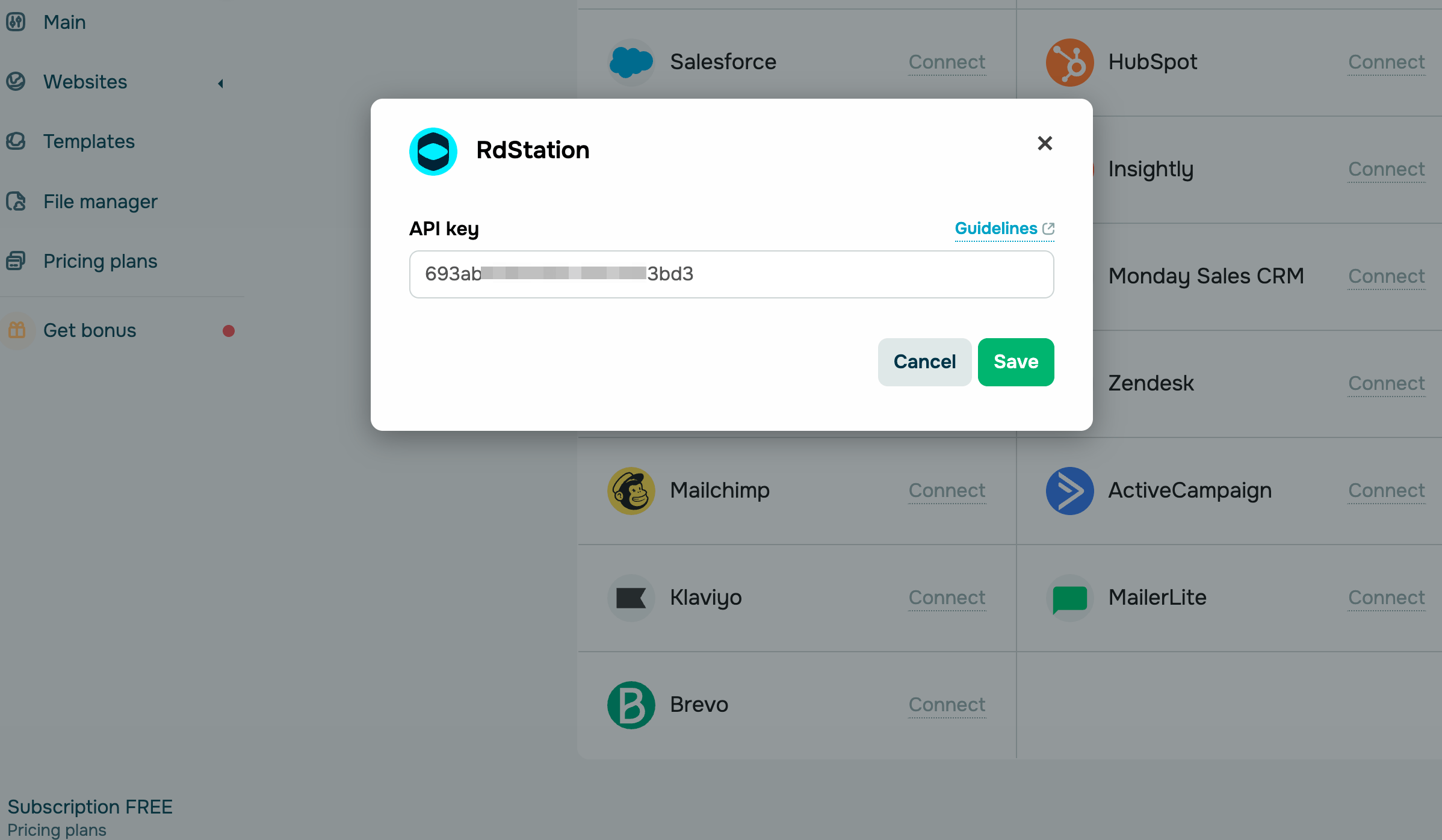This screenshot has height=840, width=1442.
Task: Expand the Websites submenu arrow
Action: point(221,83)
